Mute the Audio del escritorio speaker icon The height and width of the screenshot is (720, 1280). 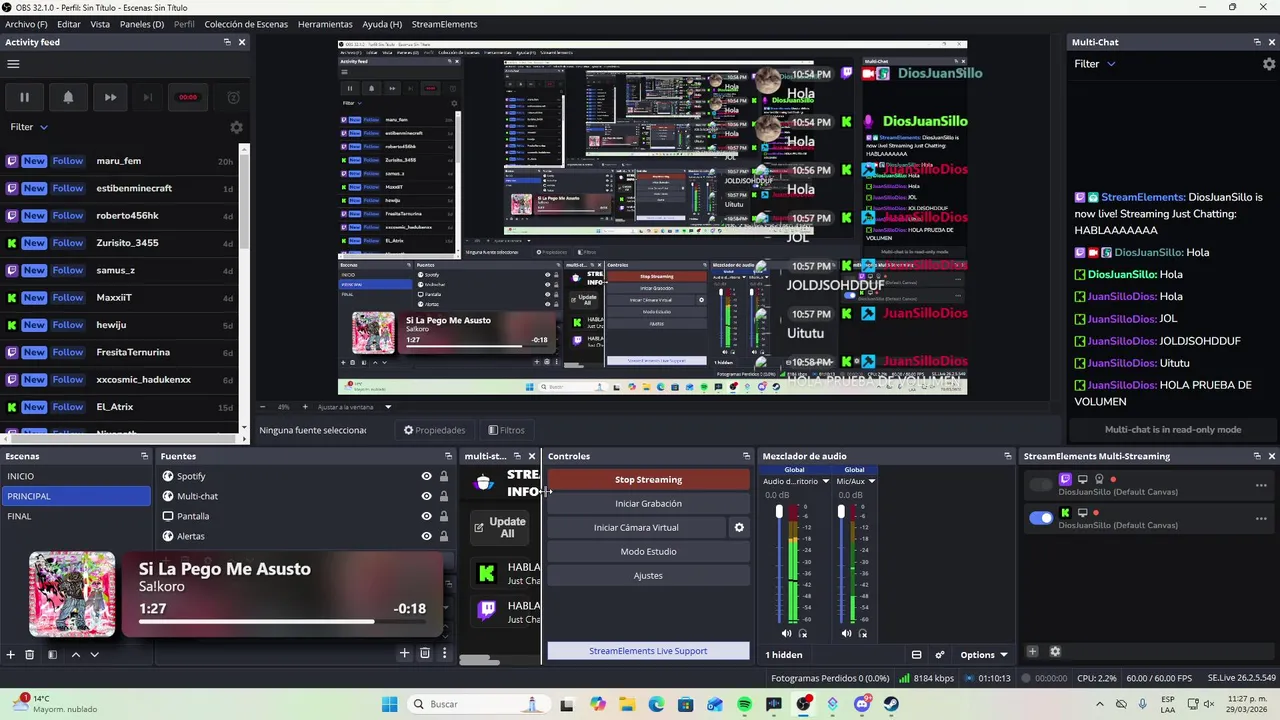786,633
